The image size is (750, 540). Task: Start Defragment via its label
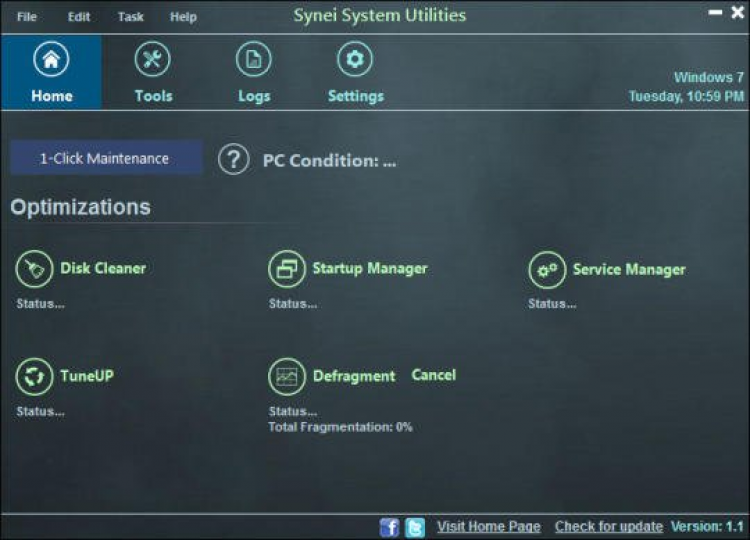(354, 376)
